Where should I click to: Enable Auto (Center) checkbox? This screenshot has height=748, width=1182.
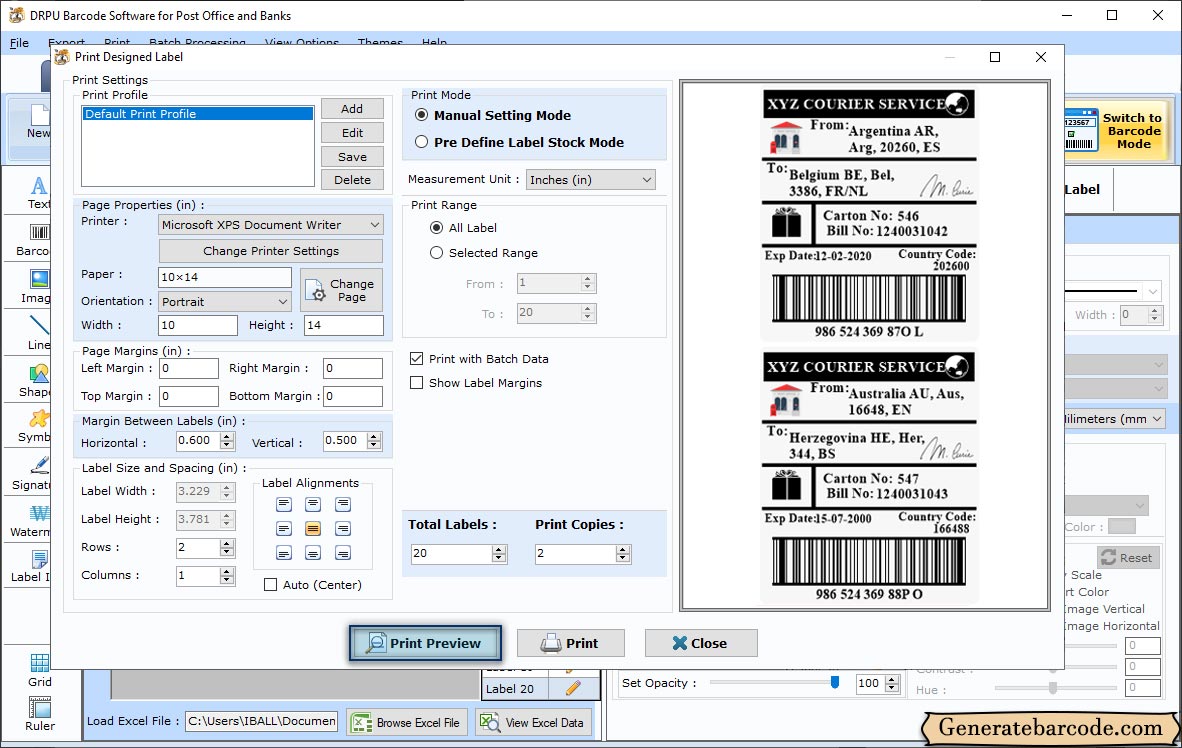click(271, 584)
